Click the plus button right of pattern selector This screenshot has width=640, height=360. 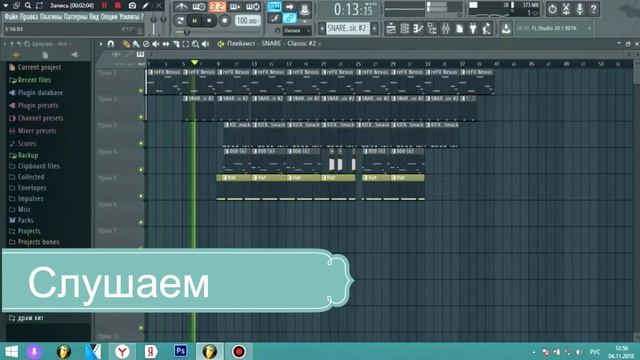tap(374, 28)
